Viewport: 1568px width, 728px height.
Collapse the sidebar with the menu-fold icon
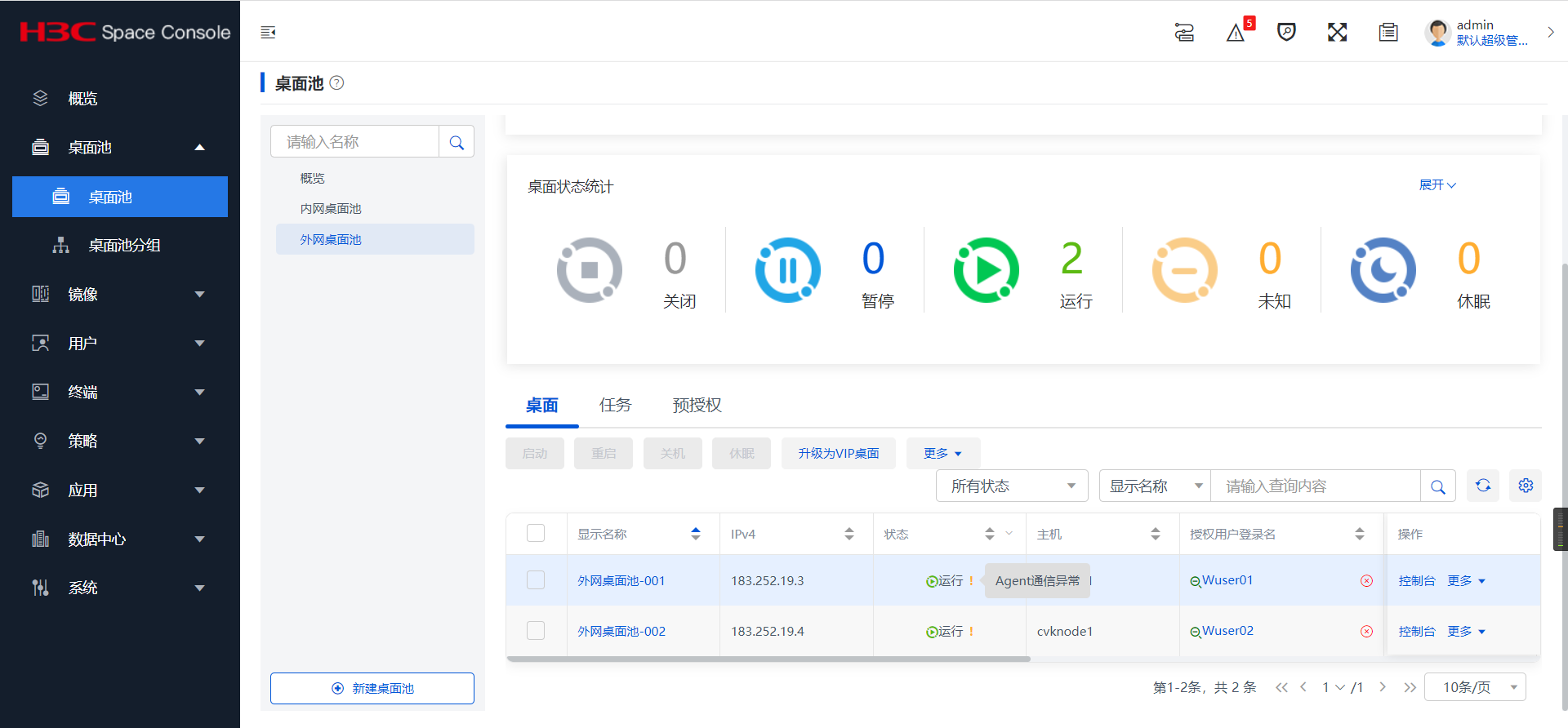click(268, 33)
